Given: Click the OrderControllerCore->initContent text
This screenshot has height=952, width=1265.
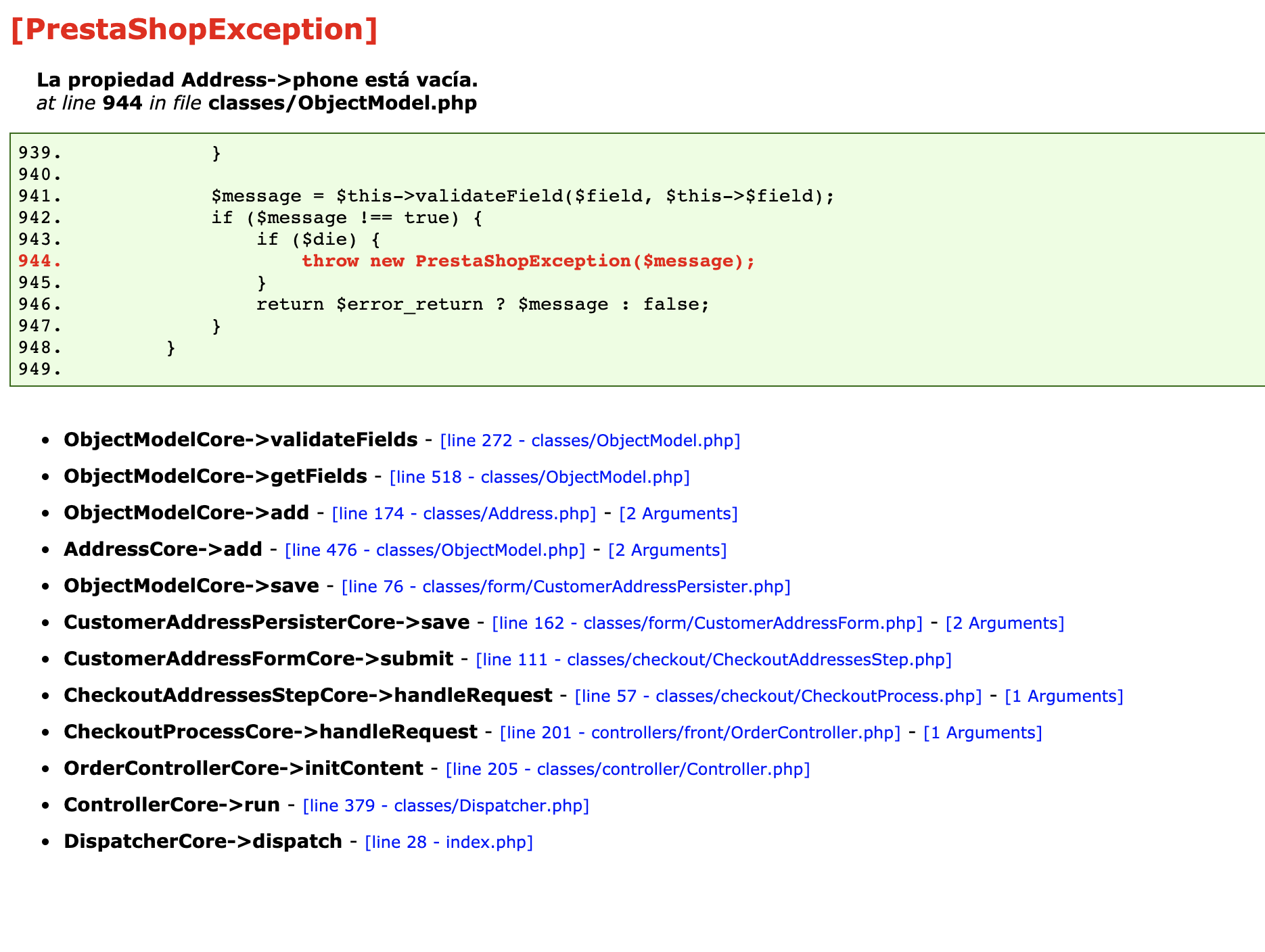Looking at the screenshot, I should 244,769.
